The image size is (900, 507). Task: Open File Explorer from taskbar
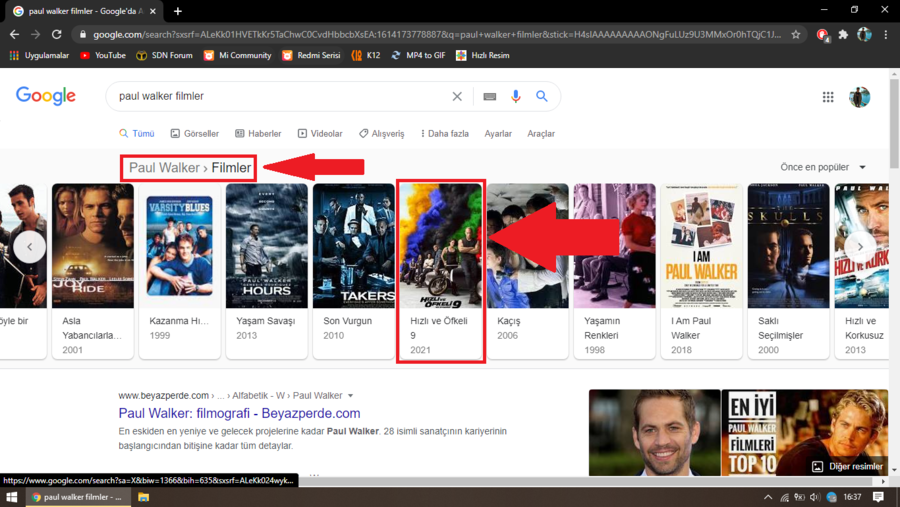(x=143, y=497)
